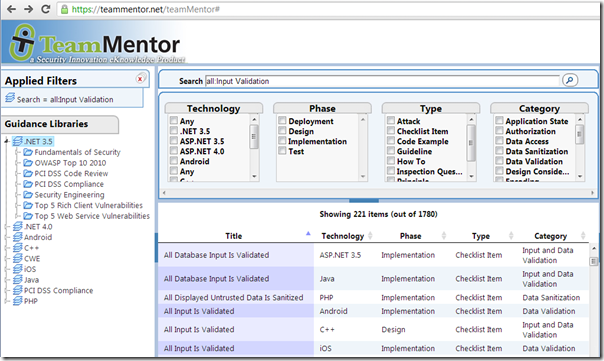This screenshot has width=604, height=361.
Task: Expand the Android tree node
Action: [x=7, y=237]
